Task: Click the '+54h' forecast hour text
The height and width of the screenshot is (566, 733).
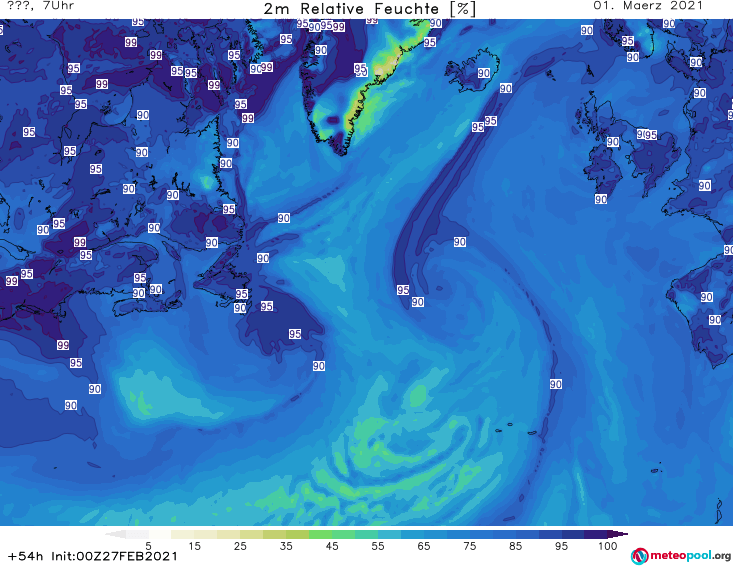Action: pos(26,557)
